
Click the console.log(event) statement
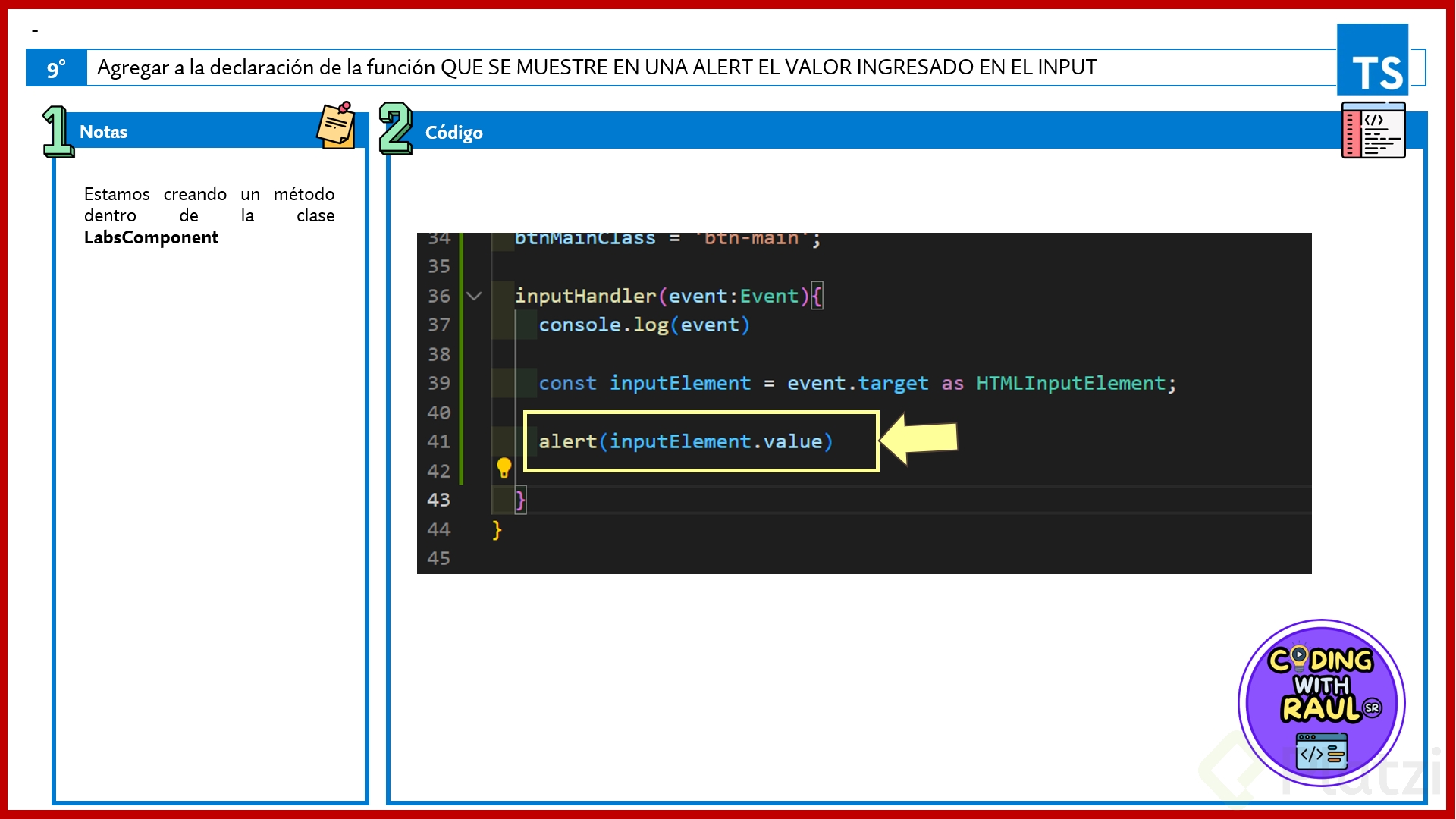(644, 325)
